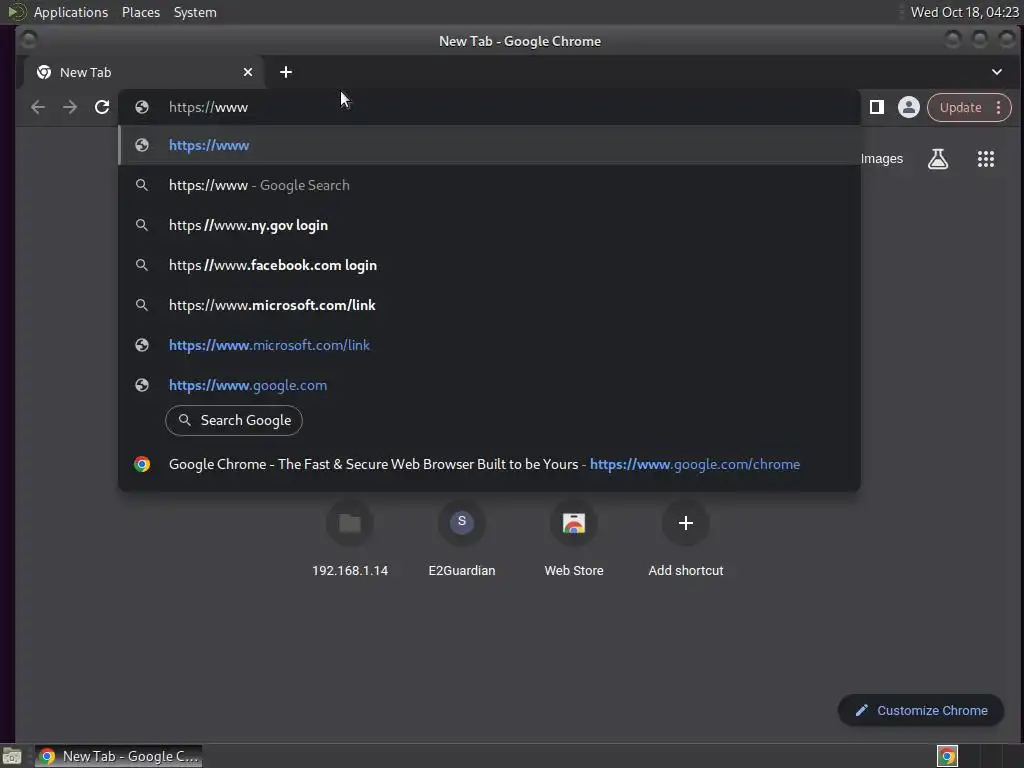
Task: Open the E2Guardian shortcut
Action: [462, 539]
